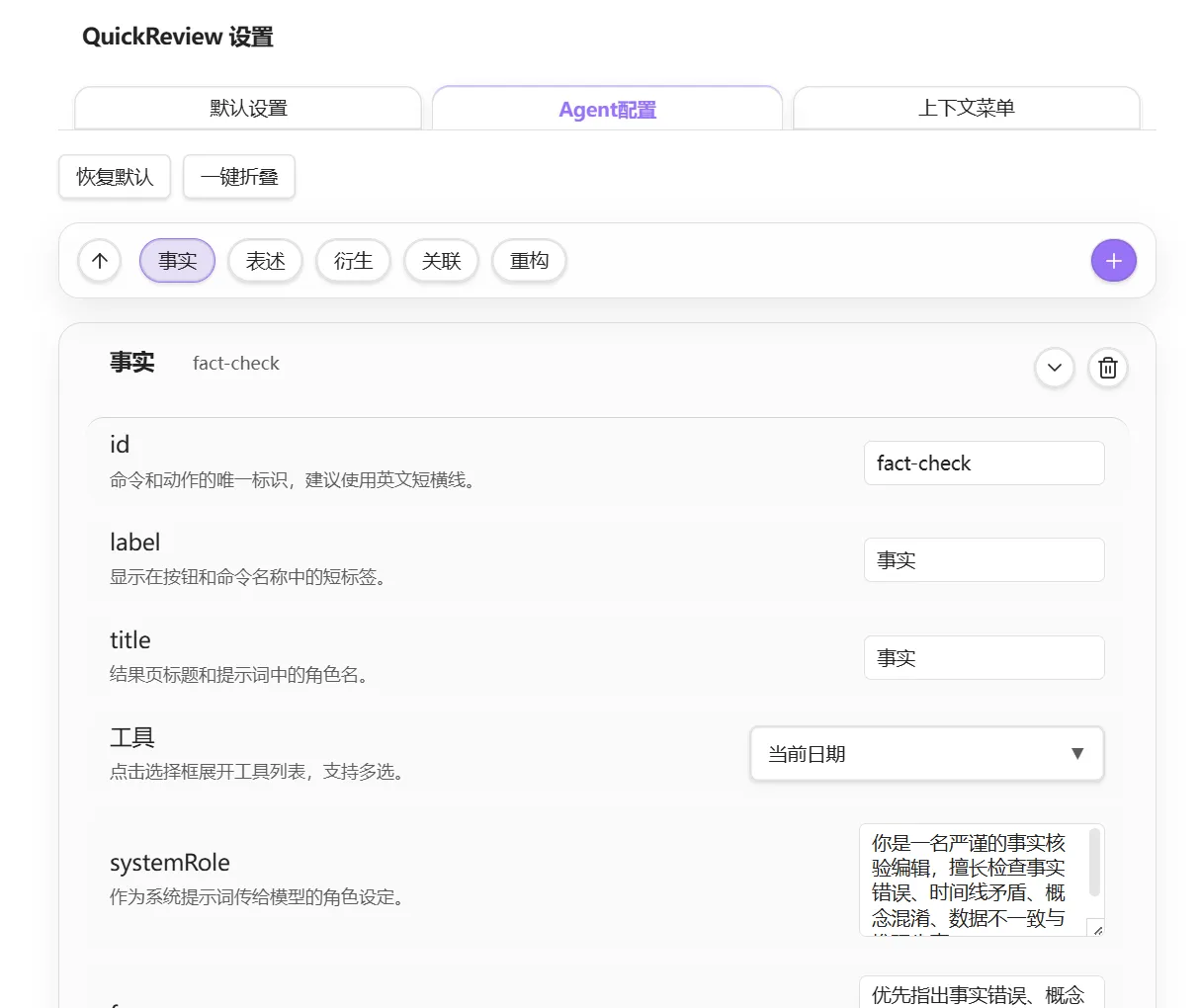Click the systemRole textarea scrollbar

1094,863
